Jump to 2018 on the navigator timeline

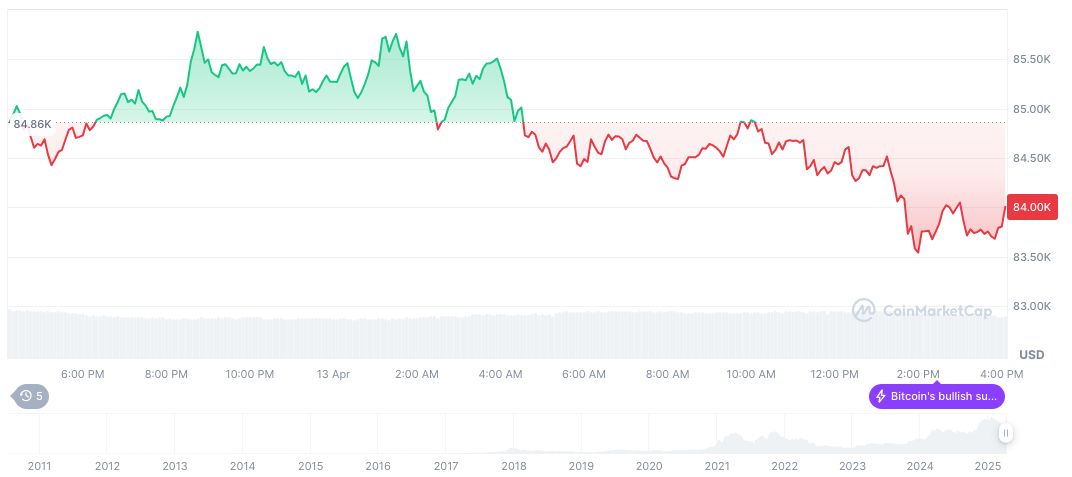click(x=514, y=466)
